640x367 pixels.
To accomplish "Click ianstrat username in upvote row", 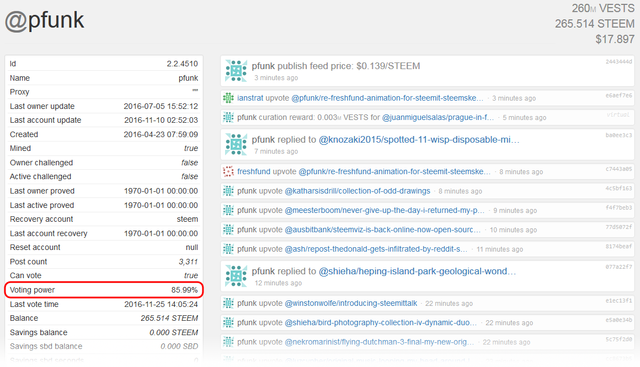I will [250, 98].
